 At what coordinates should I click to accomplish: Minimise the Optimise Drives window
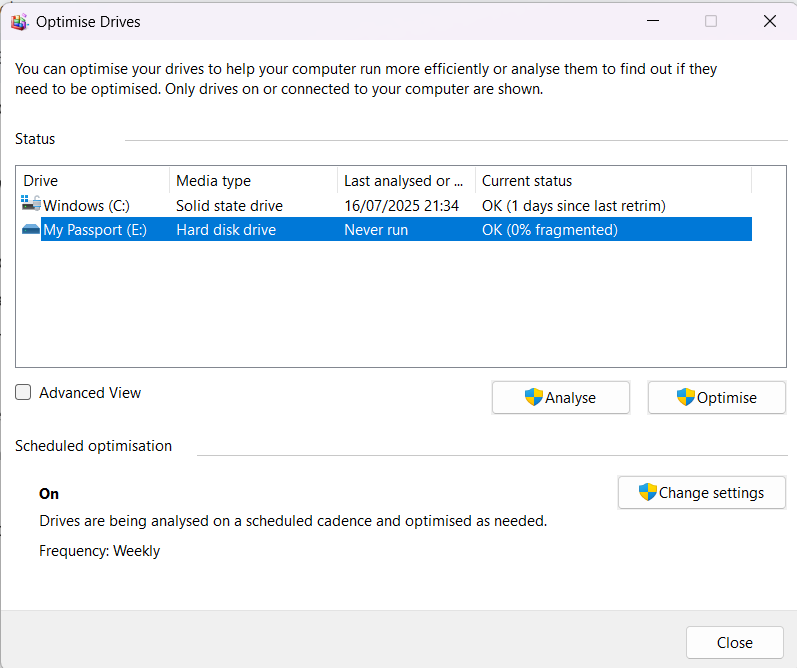pyautogui.click(x=652, y=21)
